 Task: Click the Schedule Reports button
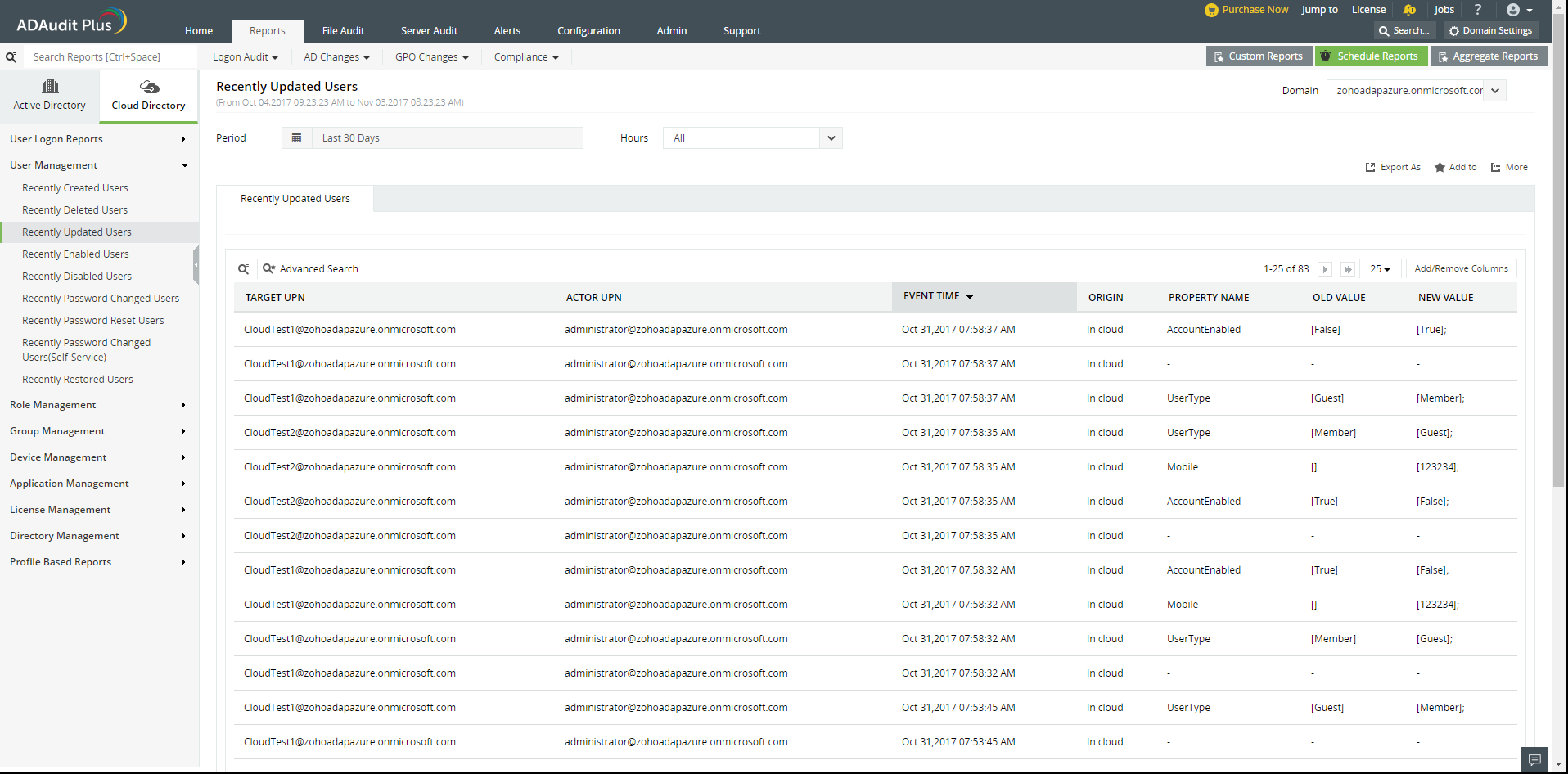pyautogui.click(x=1371, y=56)
